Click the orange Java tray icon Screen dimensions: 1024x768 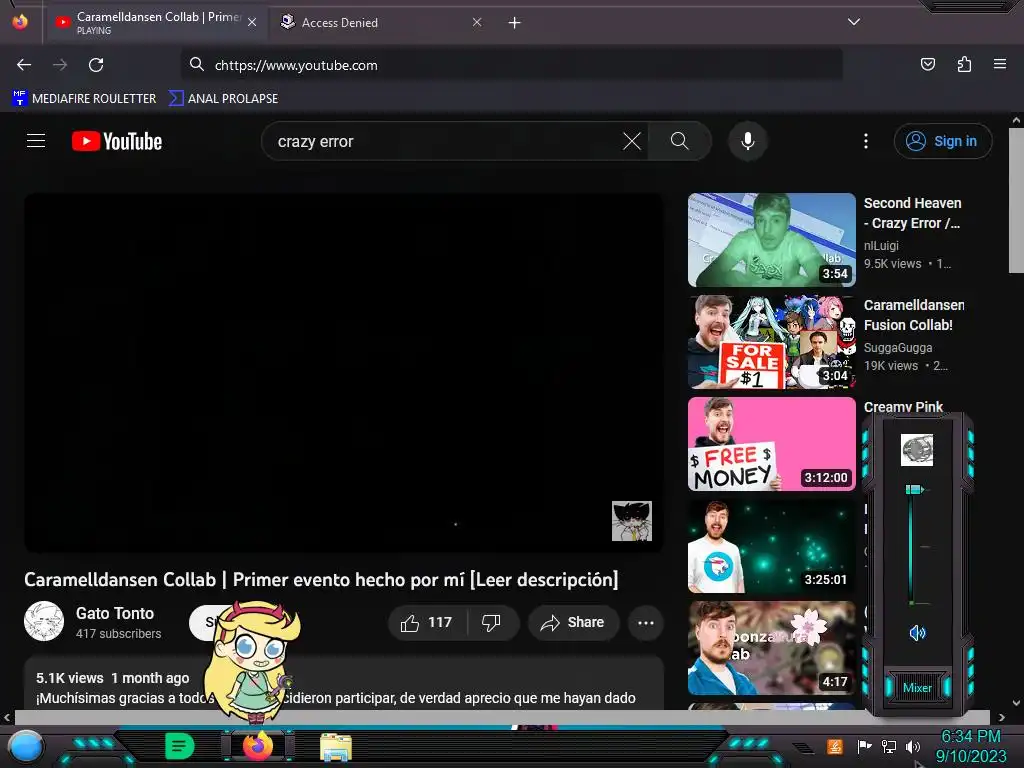[x=835, y=746]
